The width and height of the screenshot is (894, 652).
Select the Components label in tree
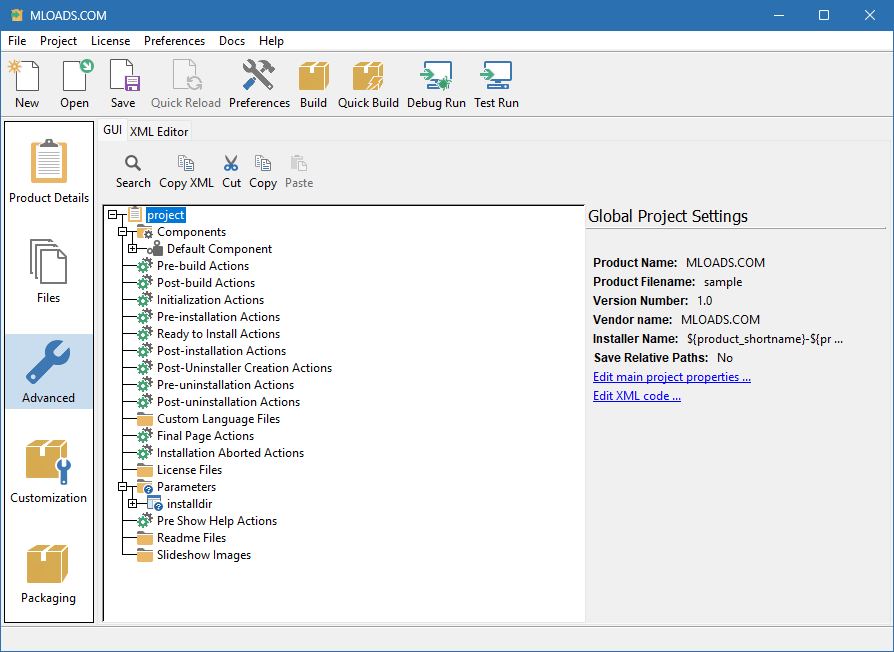coord(191,232)
